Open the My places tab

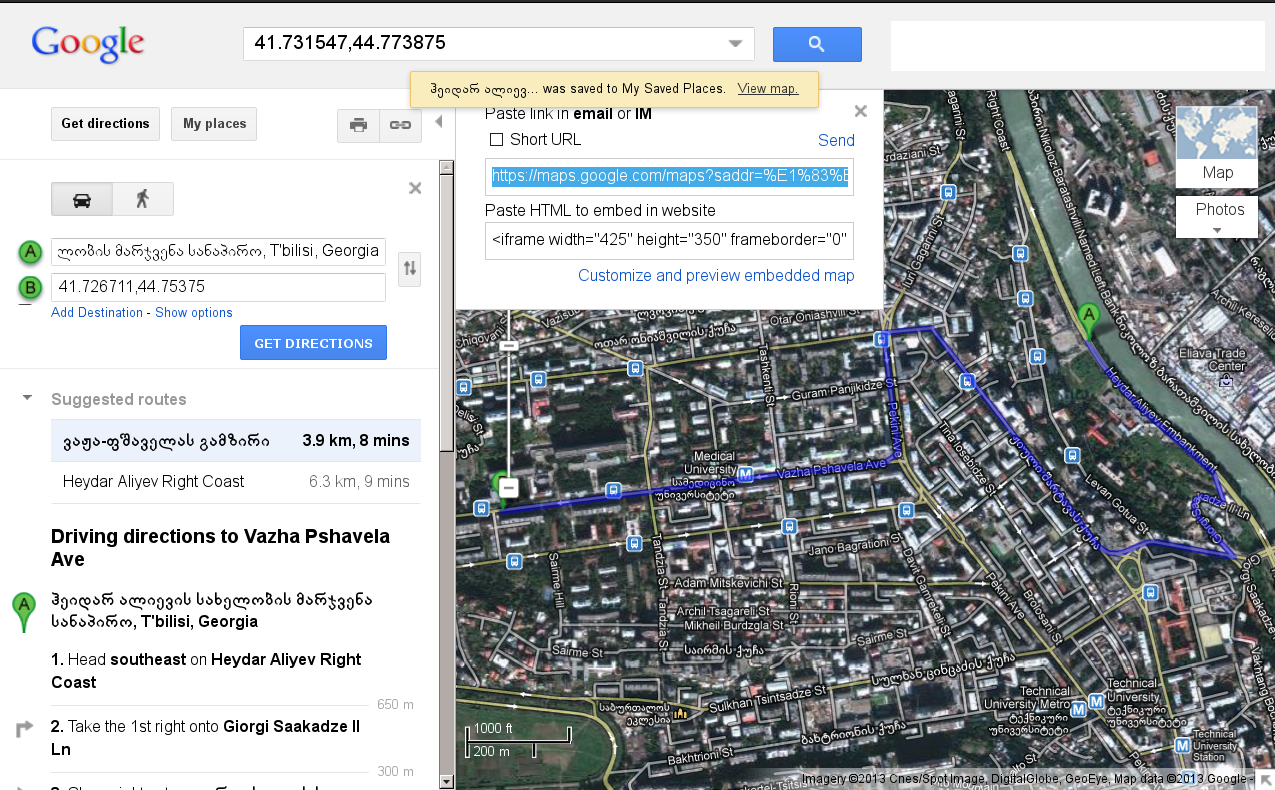(x=214, y=124)
